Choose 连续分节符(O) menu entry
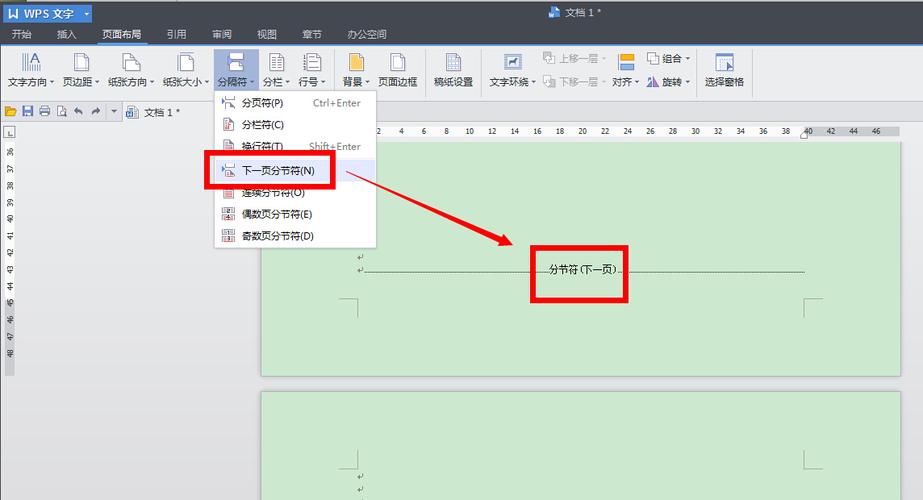 coord(295,193)
